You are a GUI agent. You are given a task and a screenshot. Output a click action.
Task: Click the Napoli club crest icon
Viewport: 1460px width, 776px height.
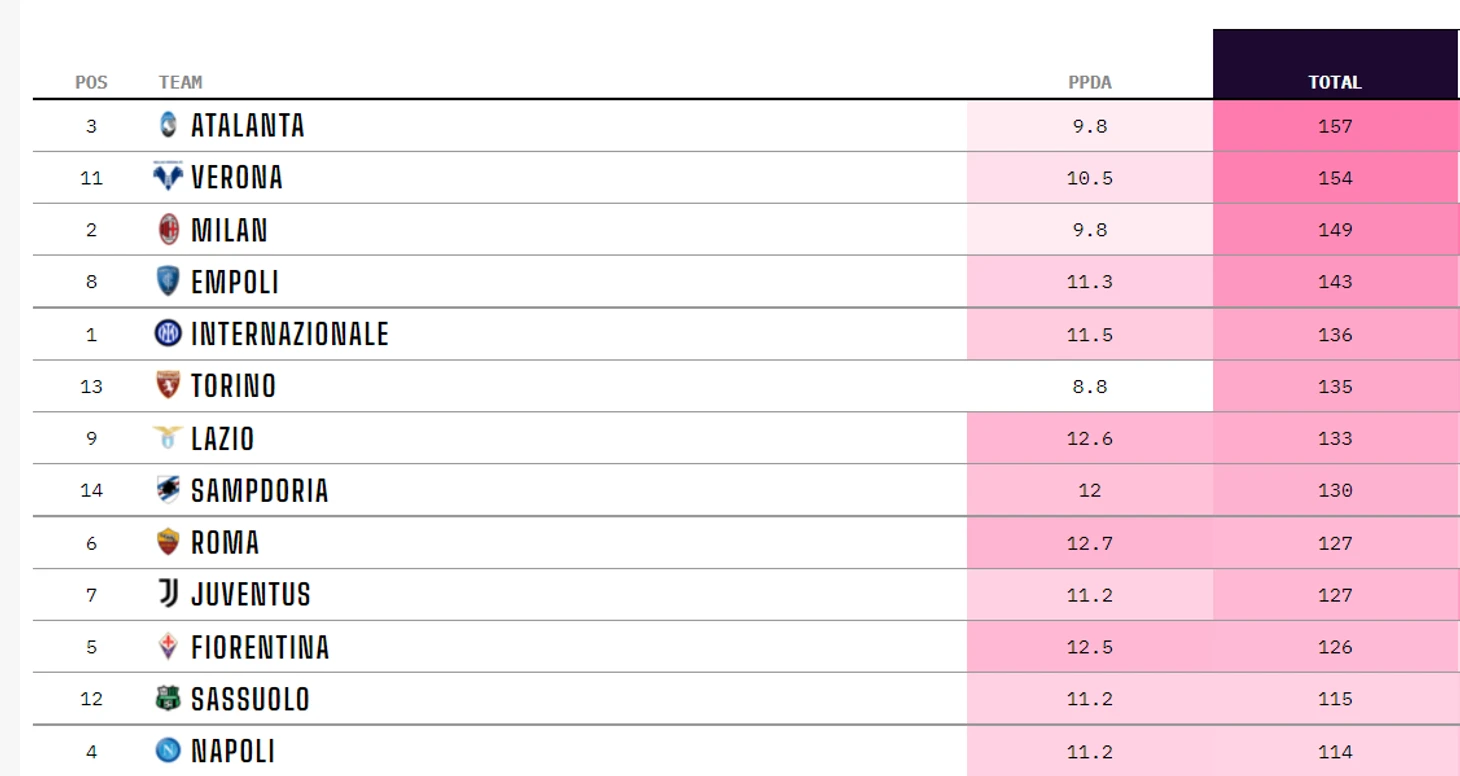pyautogui.click(x=168, y=750)
